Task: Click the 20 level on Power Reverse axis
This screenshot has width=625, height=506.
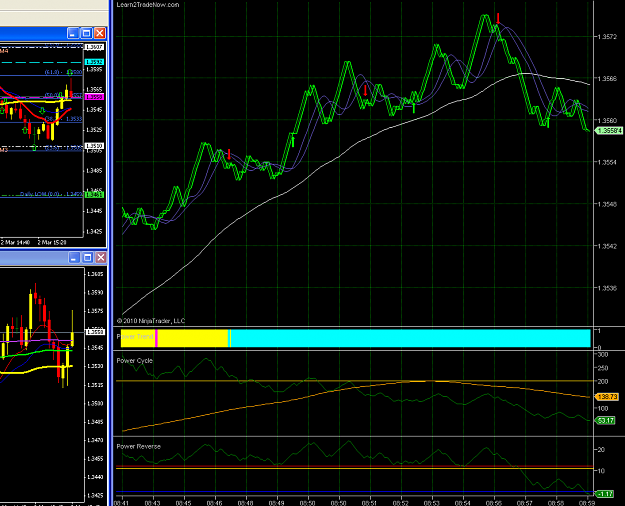Action: 601,449
